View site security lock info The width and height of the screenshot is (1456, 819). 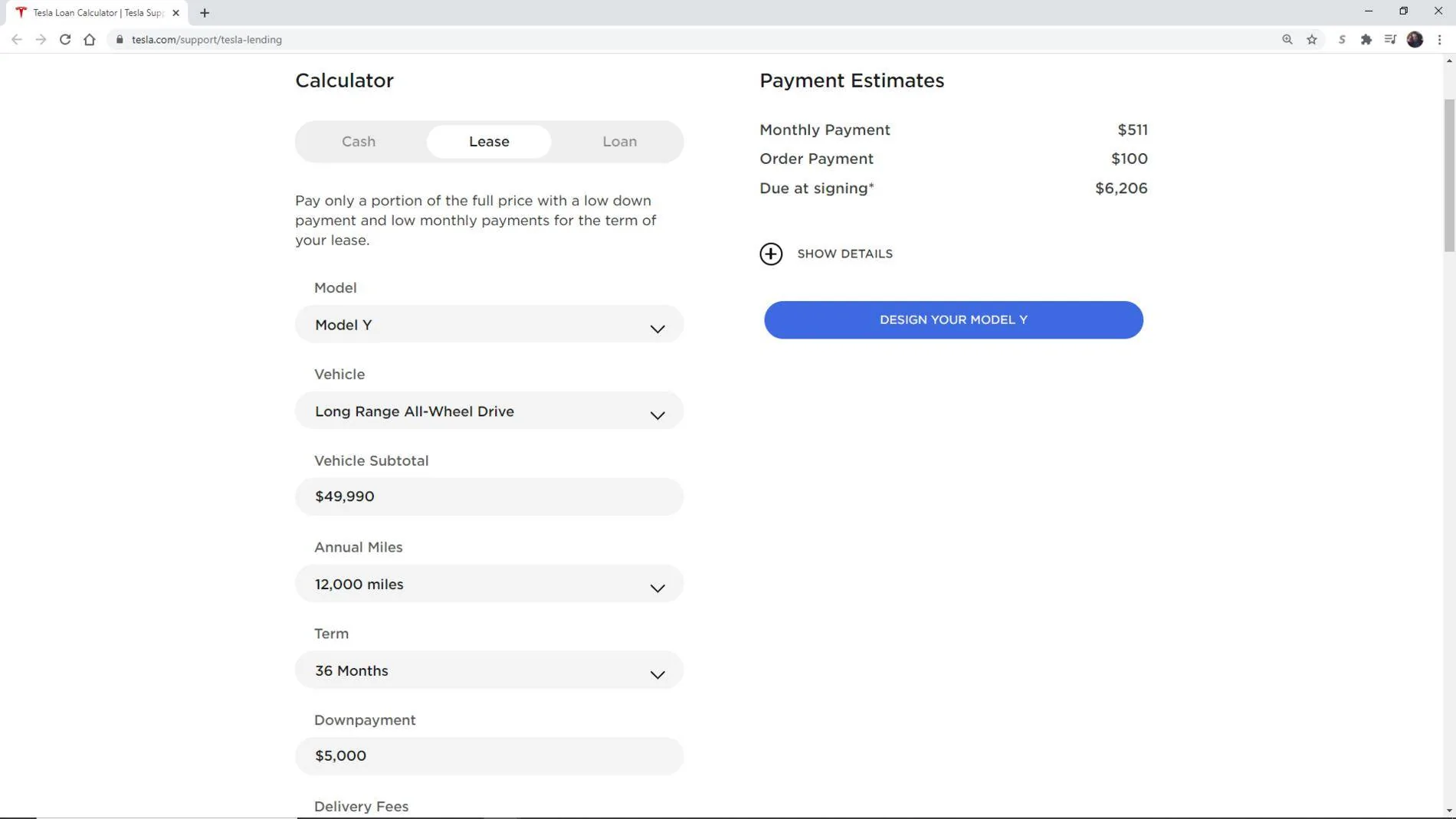coord(120,40)
